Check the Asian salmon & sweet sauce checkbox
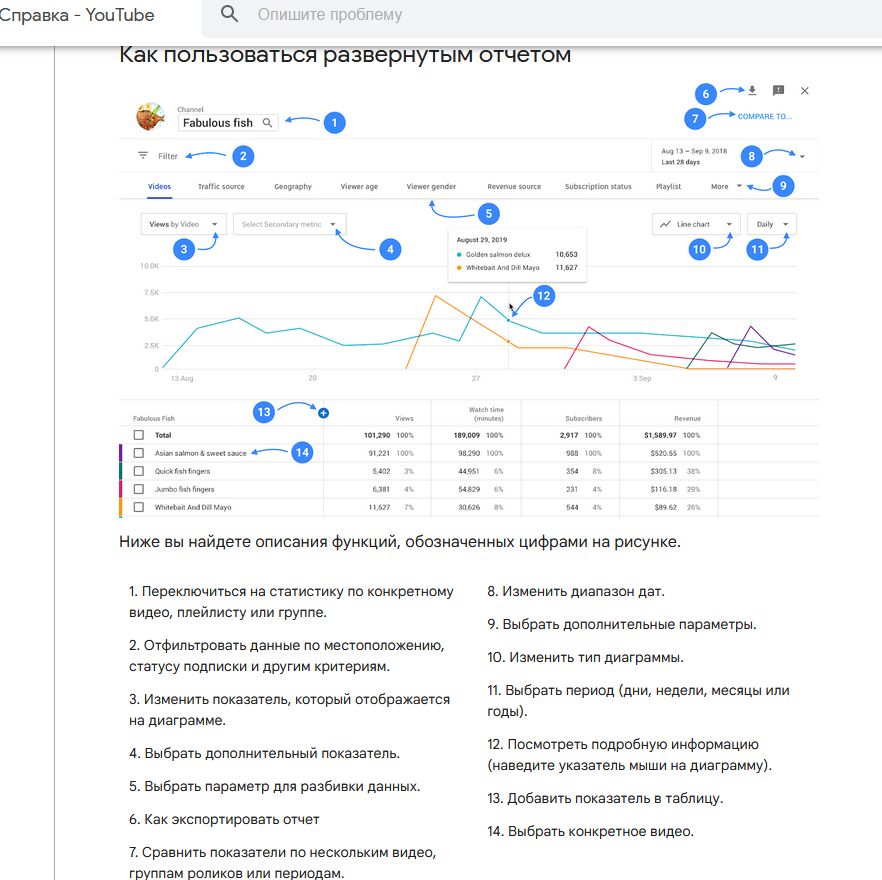 click(138, 453)
